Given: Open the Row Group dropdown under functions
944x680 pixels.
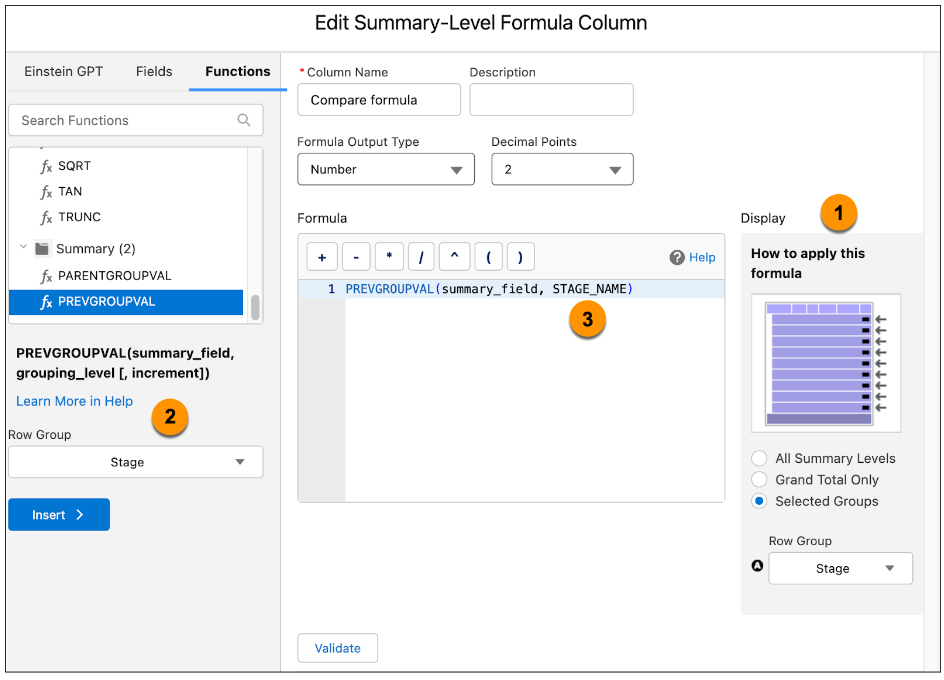Looking at the screenshot, I should point(136,462).
